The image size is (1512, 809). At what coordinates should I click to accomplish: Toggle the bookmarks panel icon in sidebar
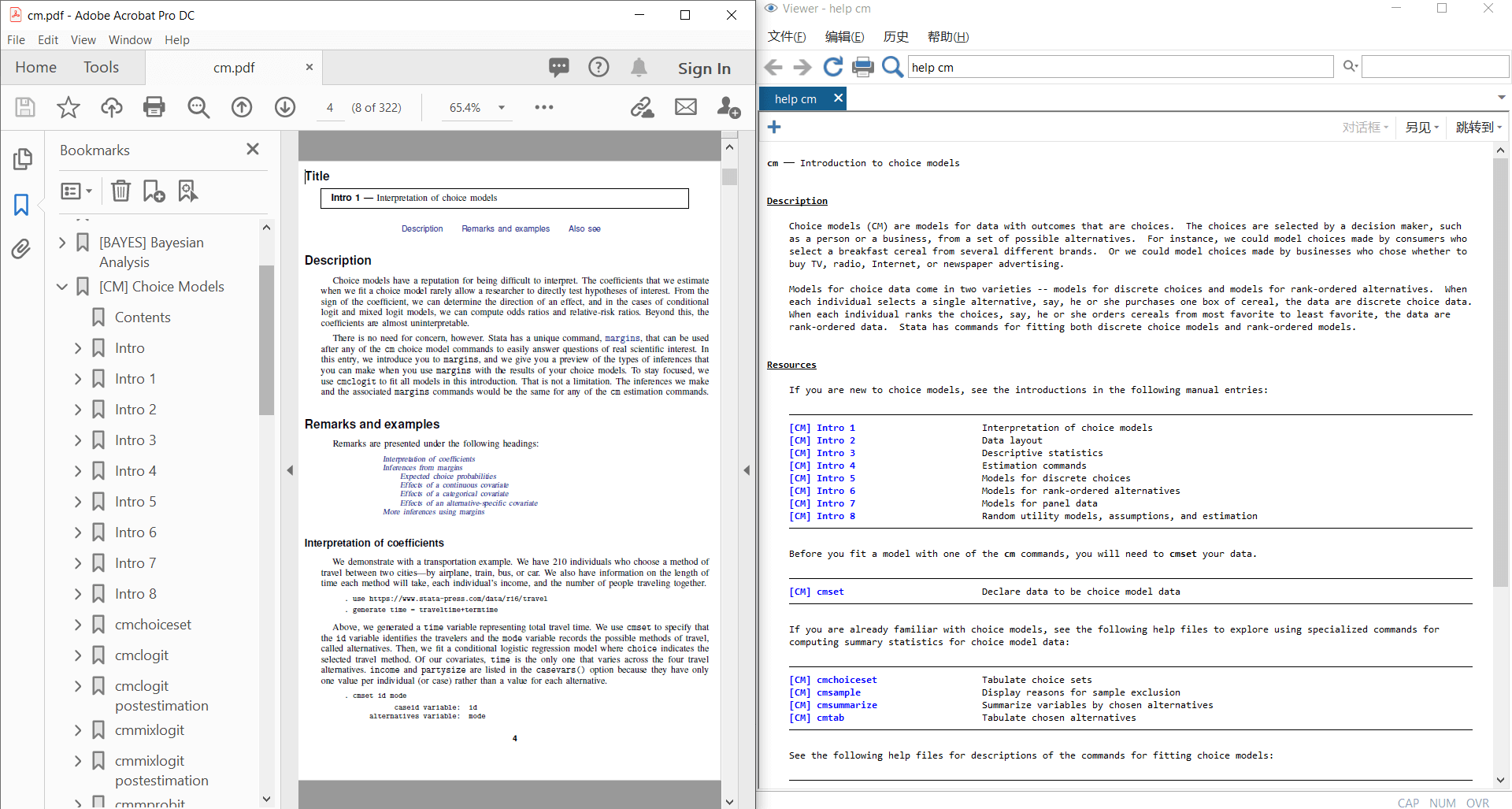point(21,205)
